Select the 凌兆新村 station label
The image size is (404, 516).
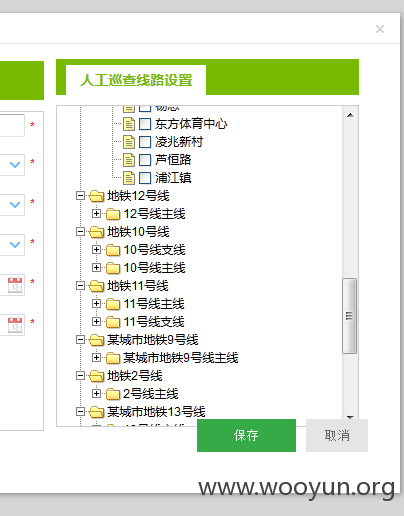pyautogui.click(x=179, y=142)
